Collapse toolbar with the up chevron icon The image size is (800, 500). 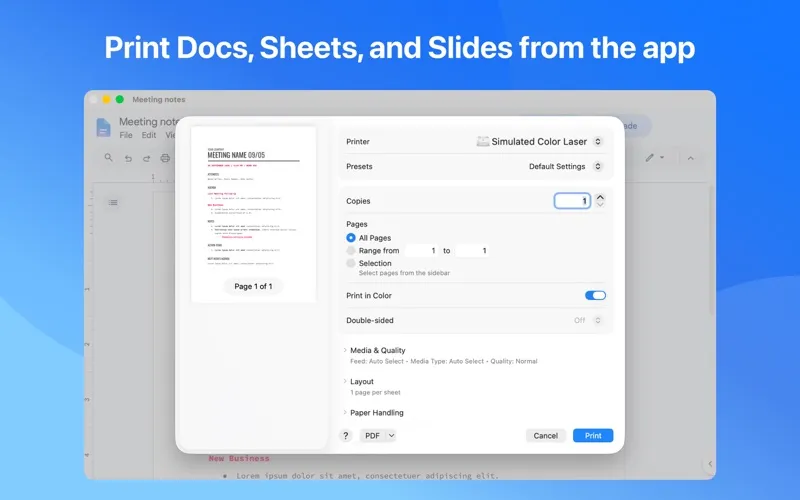click(x=690, y=158)
